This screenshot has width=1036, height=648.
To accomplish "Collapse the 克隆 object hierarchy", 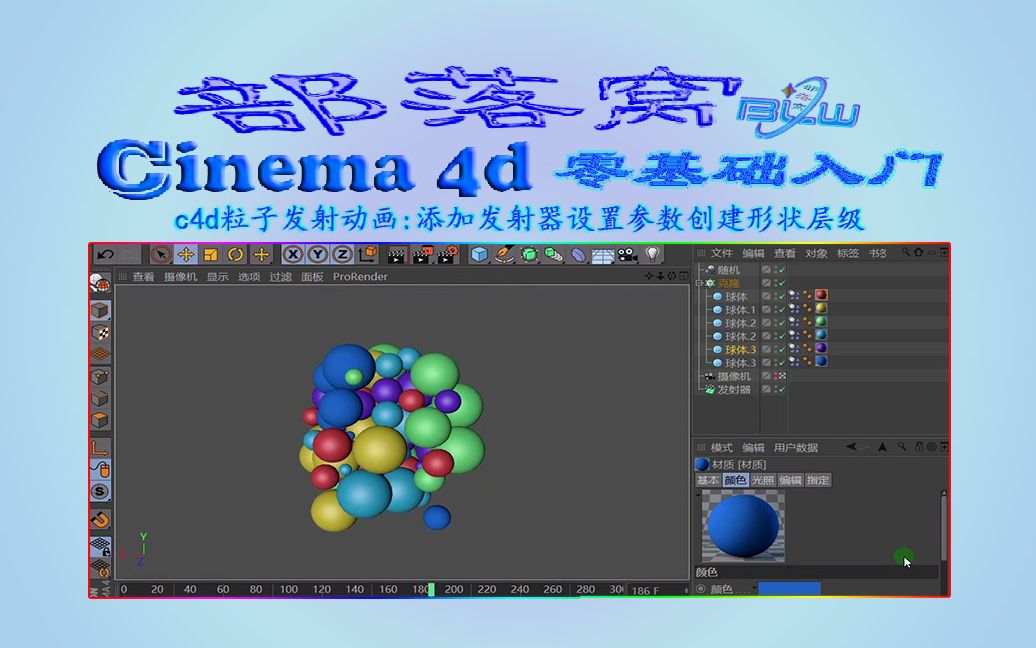I will (x=698, y=283).
